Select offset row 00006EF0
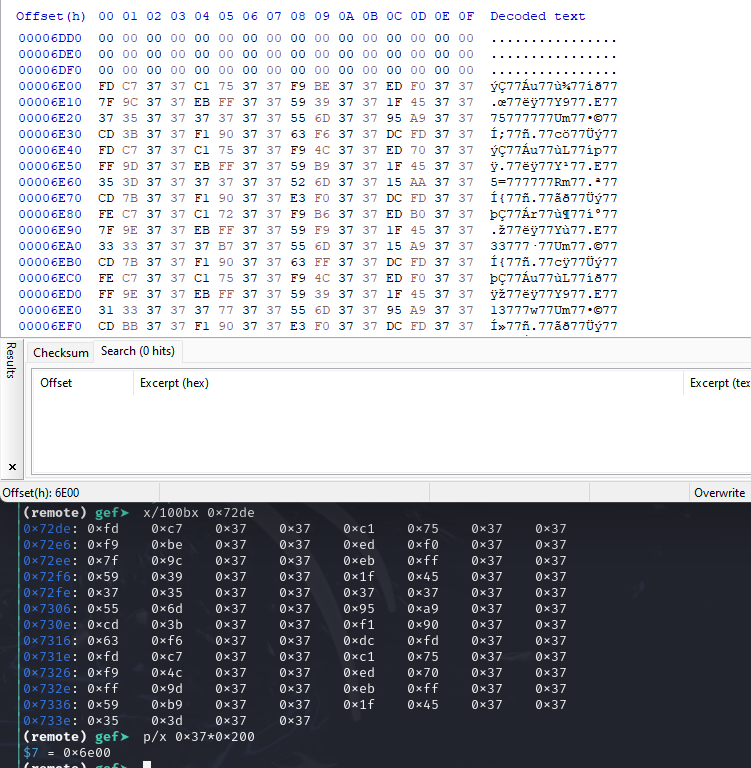This screenshot has height=768, width=751. [x=50, y=326]
